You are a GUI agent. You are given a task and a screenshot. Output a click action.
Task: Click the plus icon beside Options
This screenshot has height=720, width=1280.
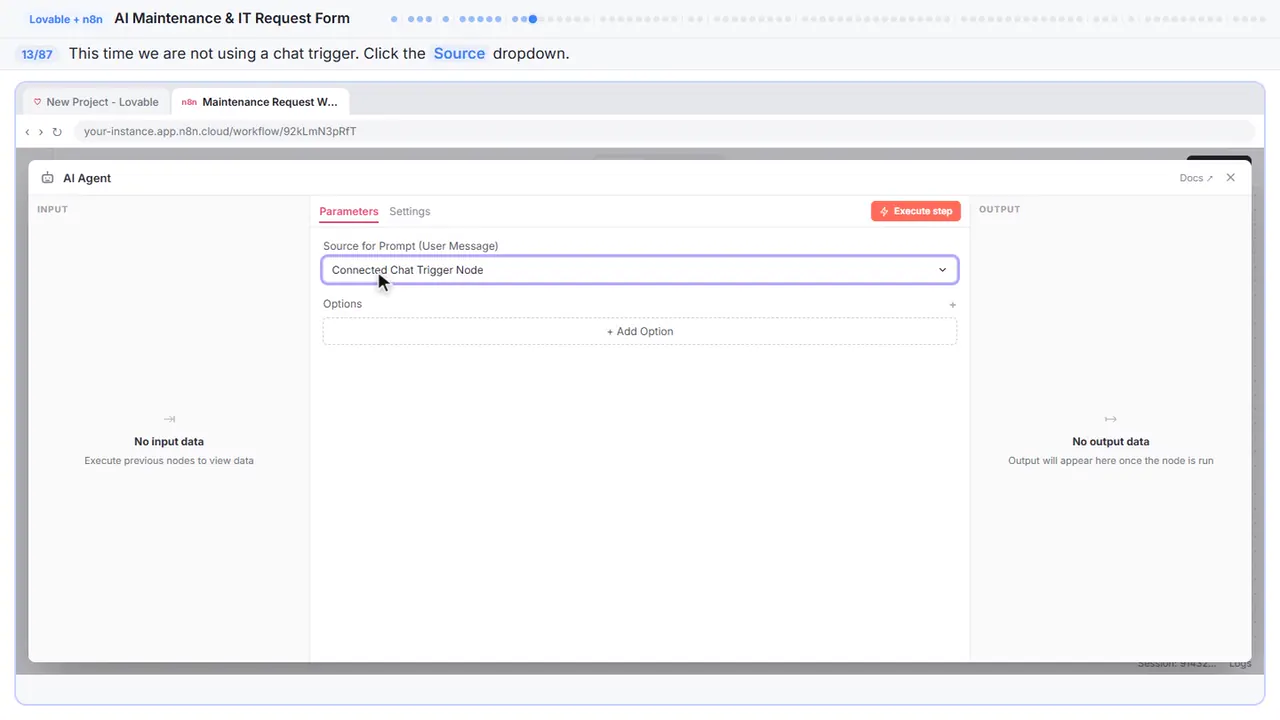952,304
